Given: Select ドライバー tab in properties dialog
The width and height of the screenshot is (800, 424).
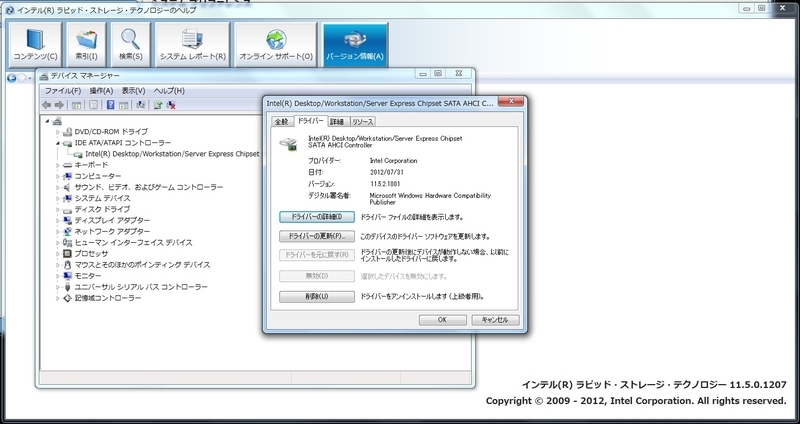Looking at the screenshot, I should [310, 121].
